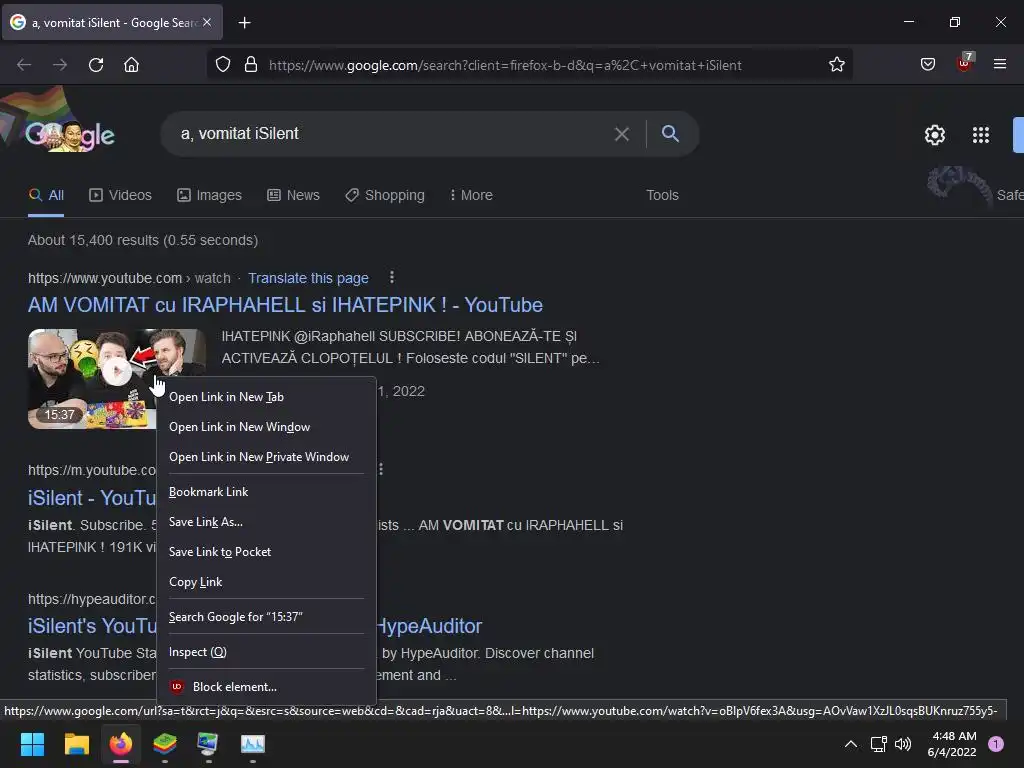Open options dots beside first YouTube result
Viewport: 1024px width, 768px height.
[392, 278]
